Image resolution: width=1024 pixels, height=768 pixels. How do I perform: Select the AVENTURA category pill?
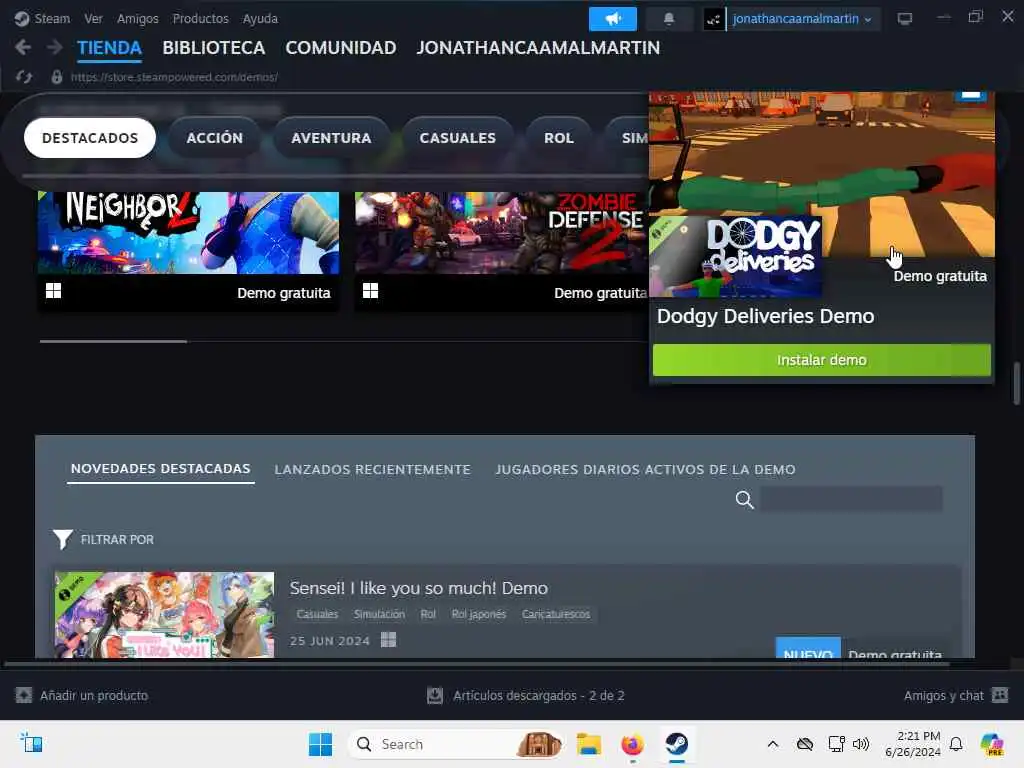point(331,138)
